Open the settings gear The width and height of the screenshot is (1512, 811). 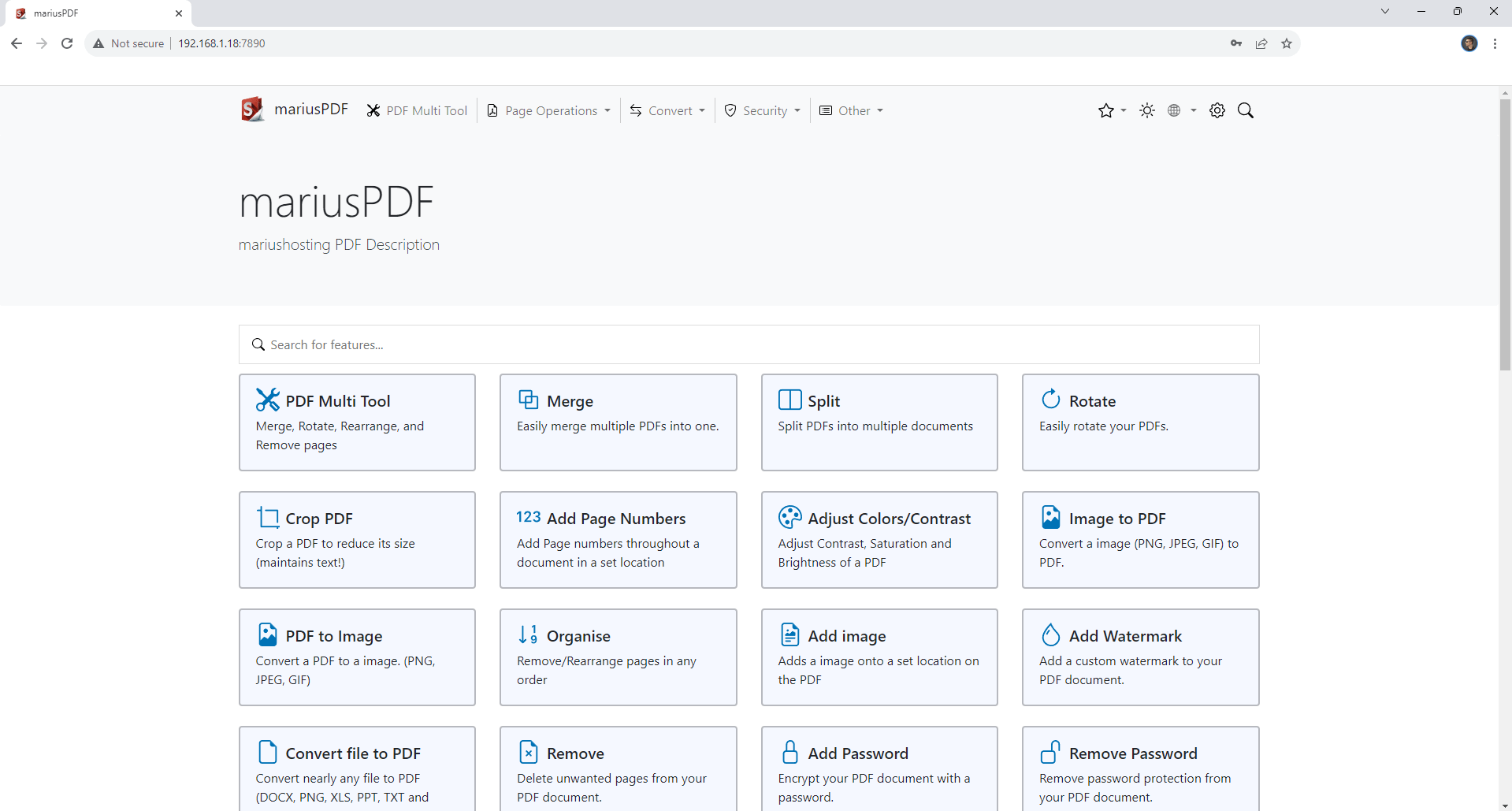coord(1217,110)
